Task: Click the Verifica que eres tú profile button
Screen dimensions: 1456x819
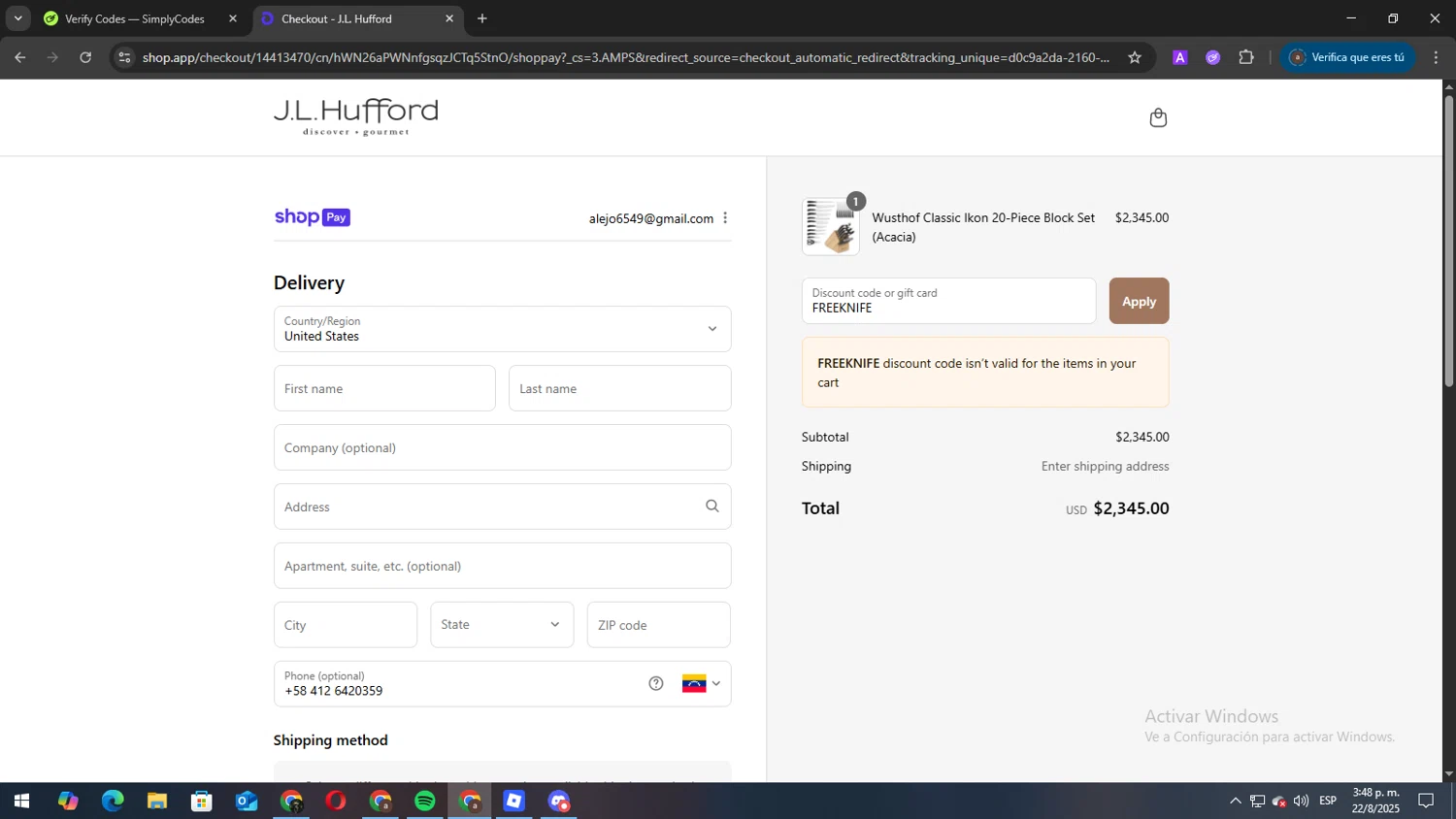Action: click(1347, 57)
